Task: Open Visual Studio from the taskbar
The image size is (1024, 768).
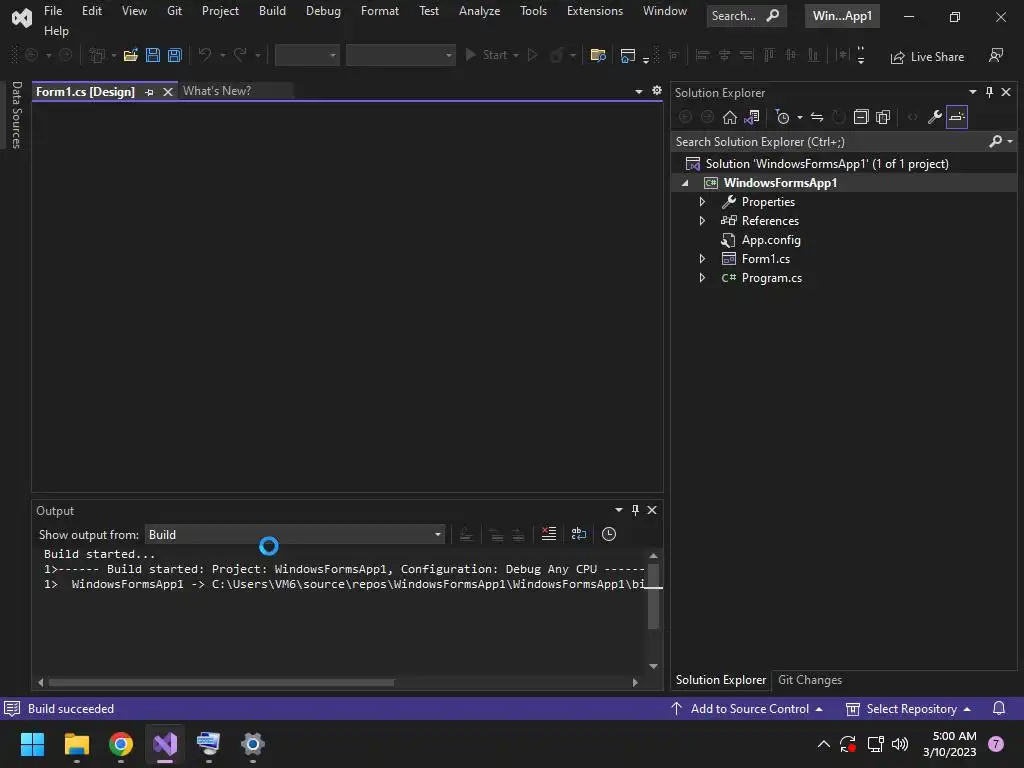Action: coord(165,744)
